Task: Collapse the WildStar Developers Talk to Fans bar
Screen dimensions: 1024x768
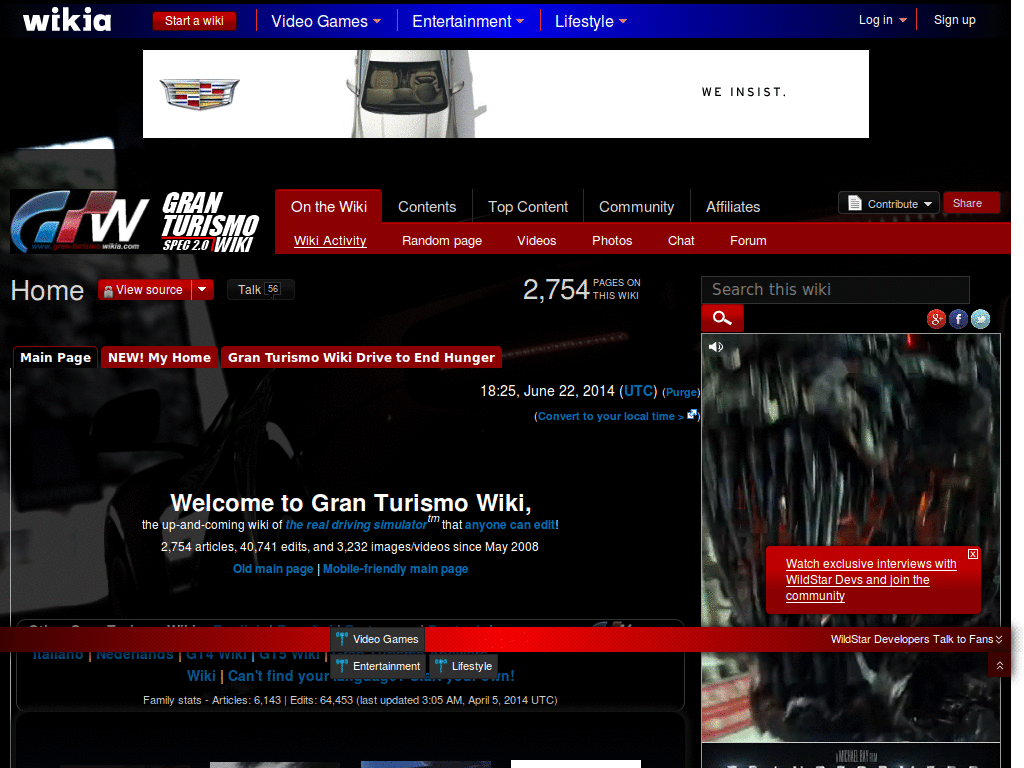Action: coord(999,639)
